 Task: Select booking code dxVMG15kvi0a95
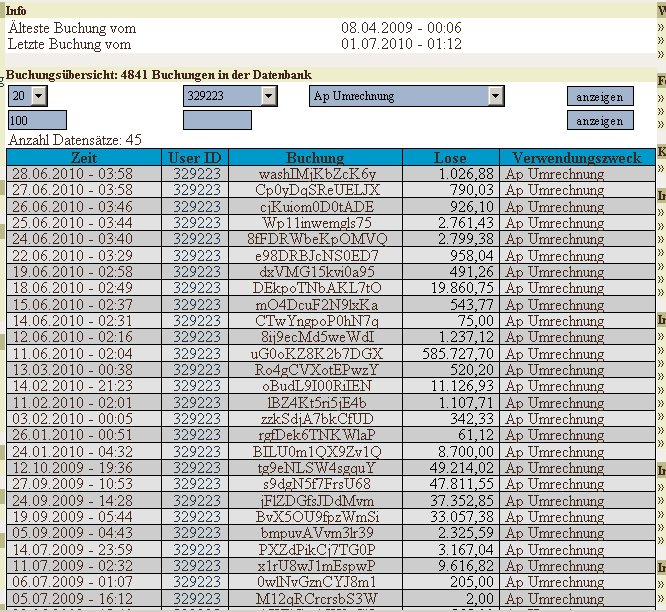[317, 272]
